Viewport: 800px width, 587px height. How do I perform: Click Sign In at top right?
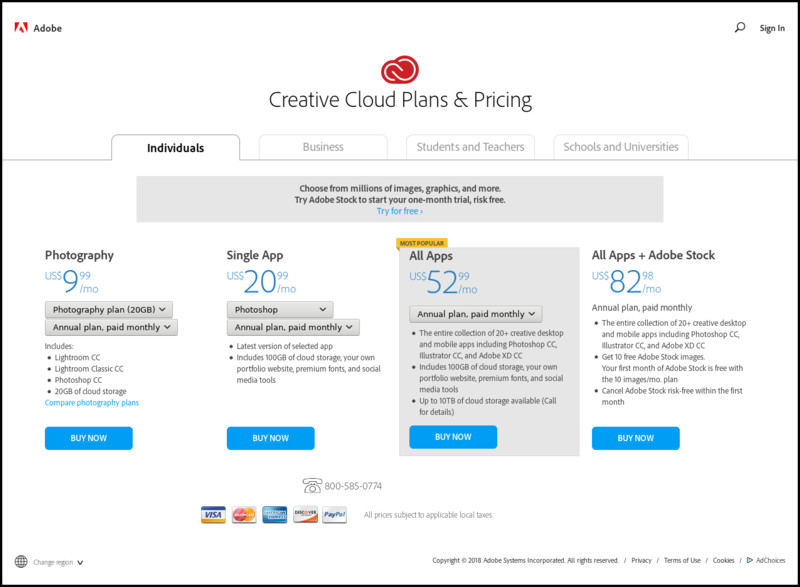[x=772, y=29]
